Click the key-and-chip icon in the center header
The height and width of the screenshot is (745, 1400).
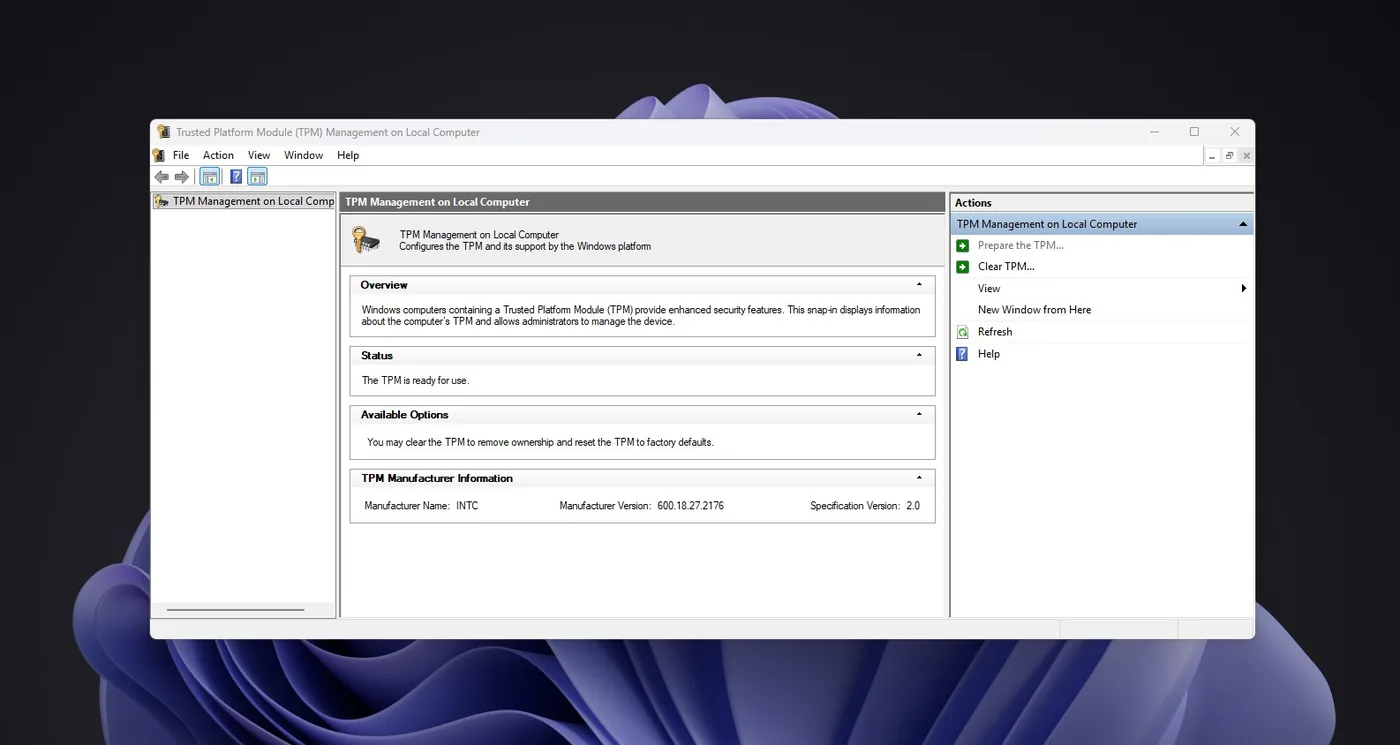[366, 240]
